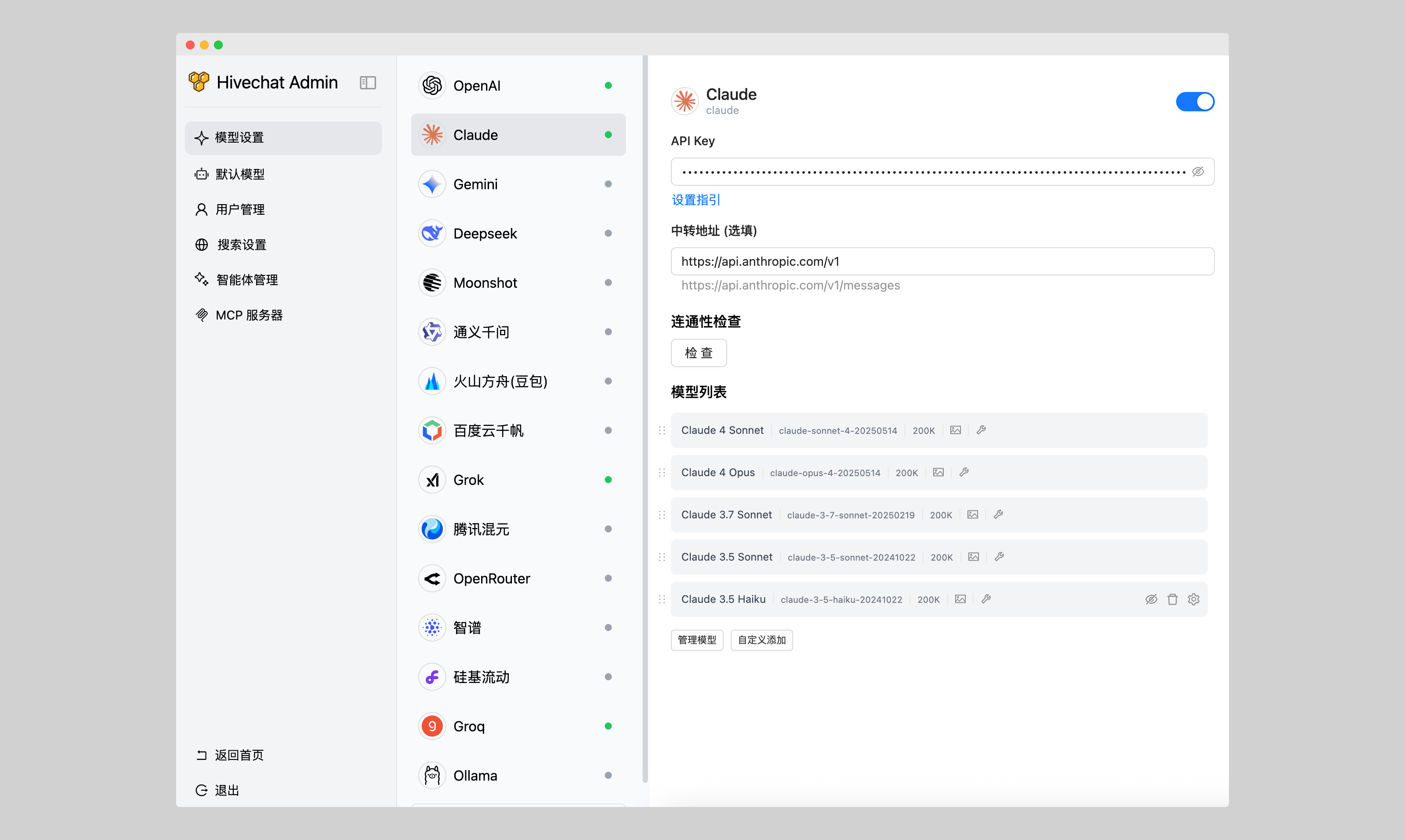Hide the Claude 3.5 Haiku model
This screenshot has height=840, width=1405.
tap(1151, 599)
